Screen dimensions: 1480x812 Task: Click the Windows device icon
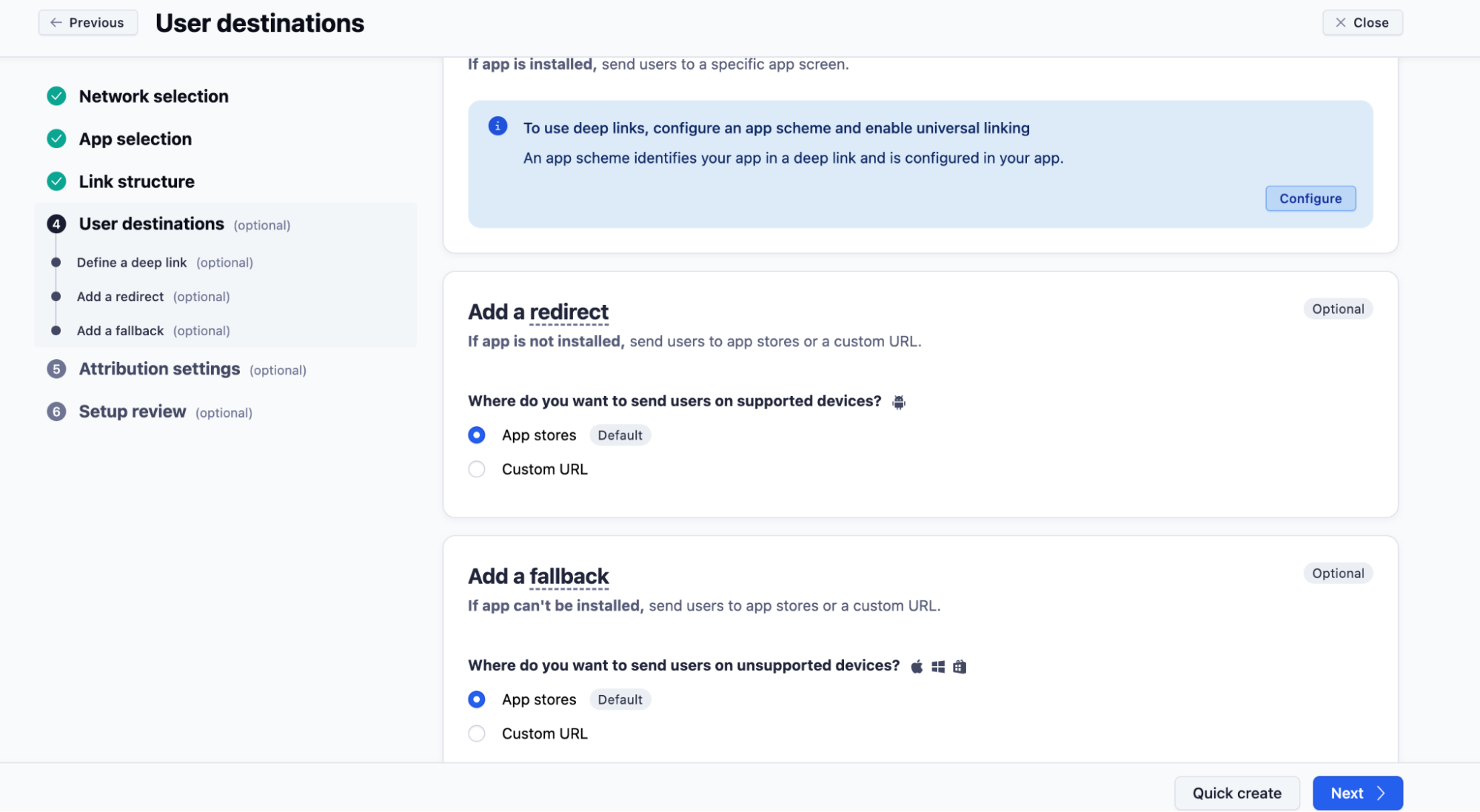pyautogui.click(x=938, y=666)
